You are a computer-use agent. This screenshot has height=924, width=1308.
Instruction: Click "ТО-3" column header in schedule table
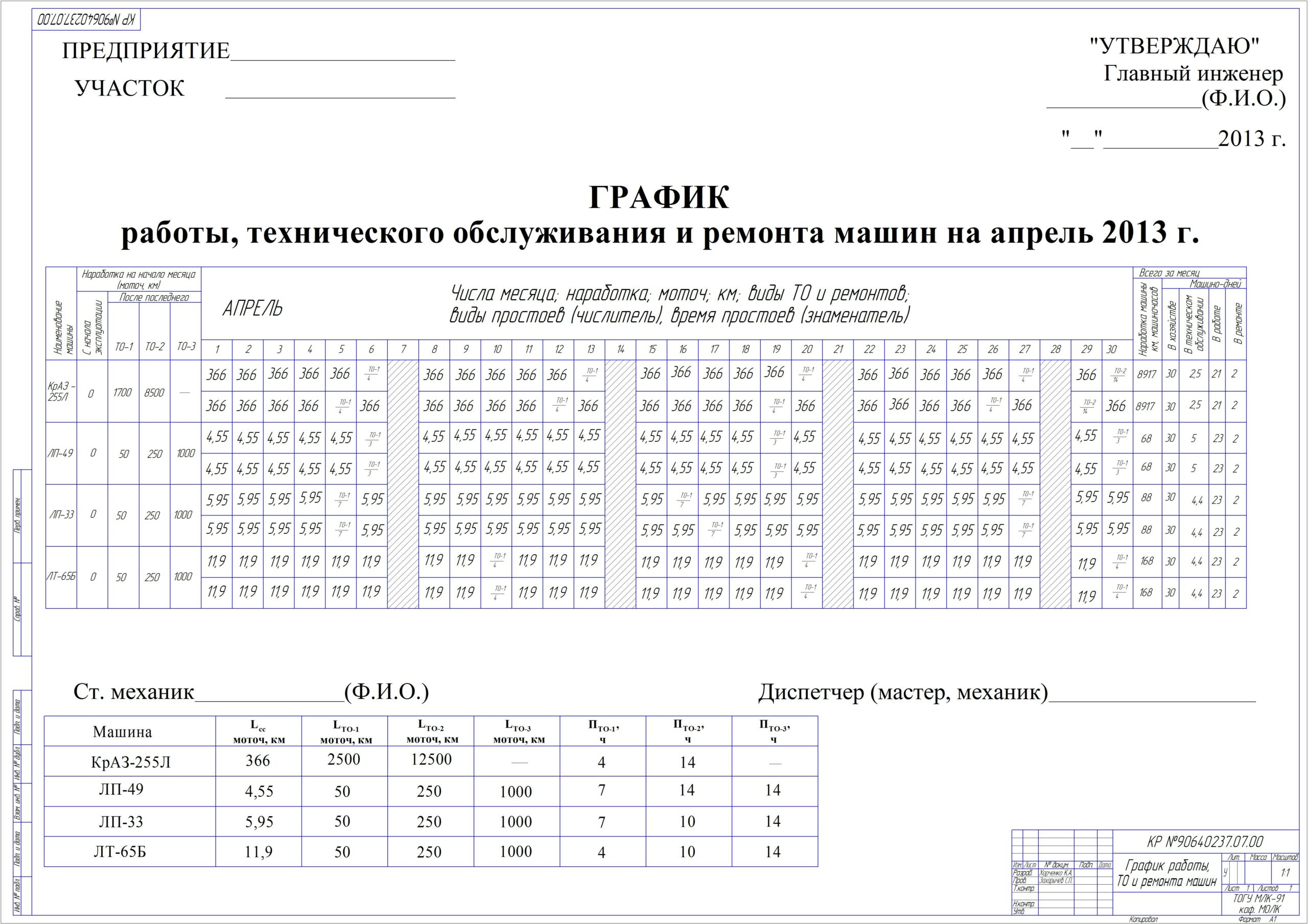click(x=185, y=347)
